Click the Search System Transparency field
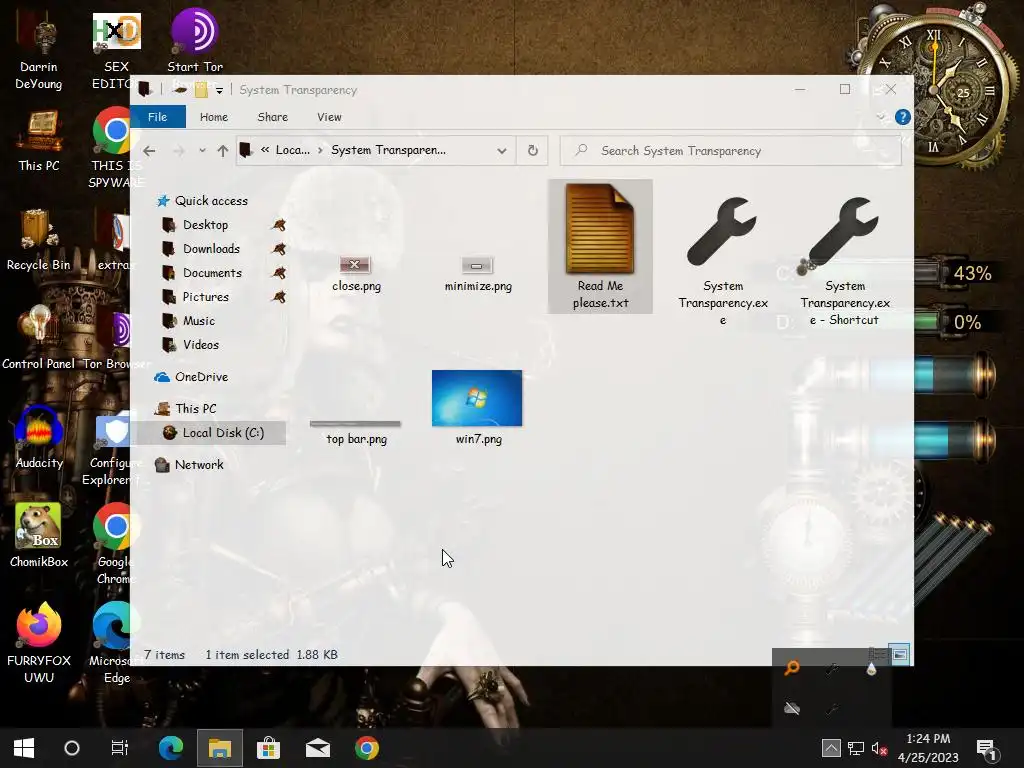Screen dimensions: 1024x768 point(731,151)
